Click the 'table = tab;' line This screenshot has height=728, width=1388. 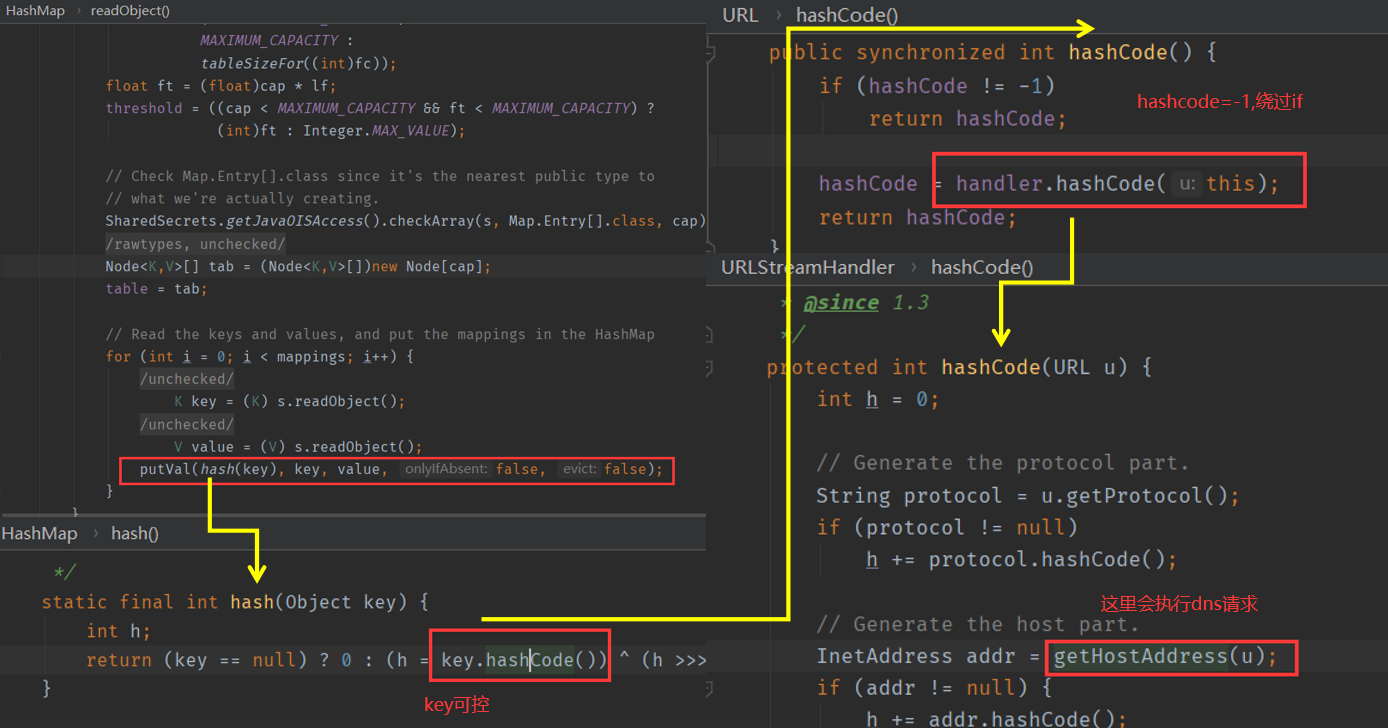(156, 288)
